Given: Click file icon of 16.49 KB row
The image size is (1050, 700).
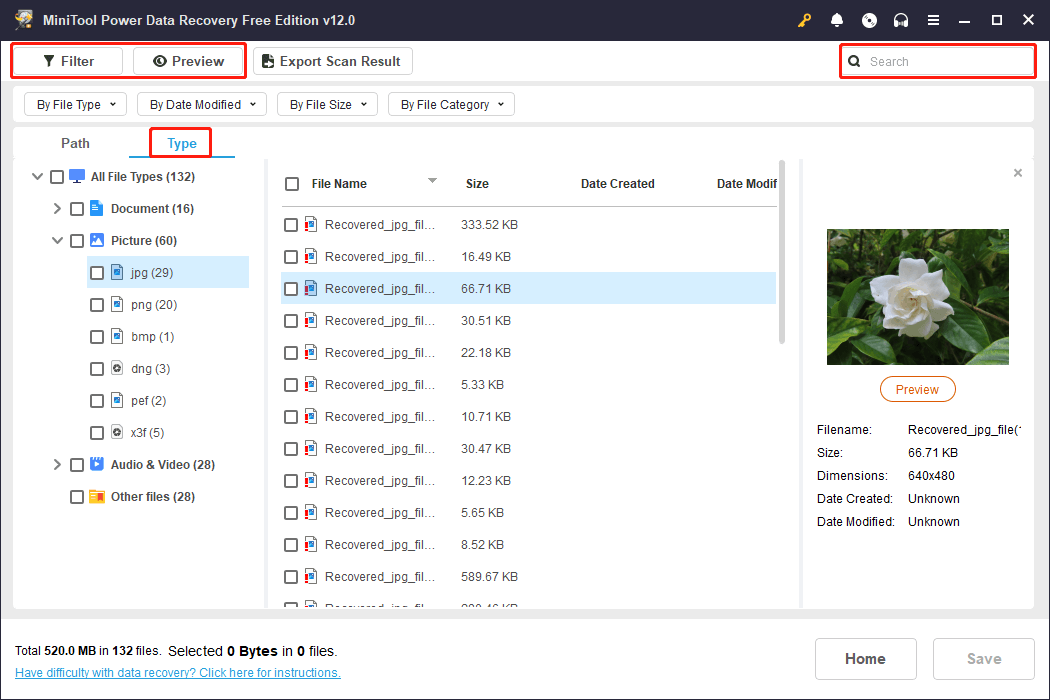Looking at the screenshot, I should (311, 257).
